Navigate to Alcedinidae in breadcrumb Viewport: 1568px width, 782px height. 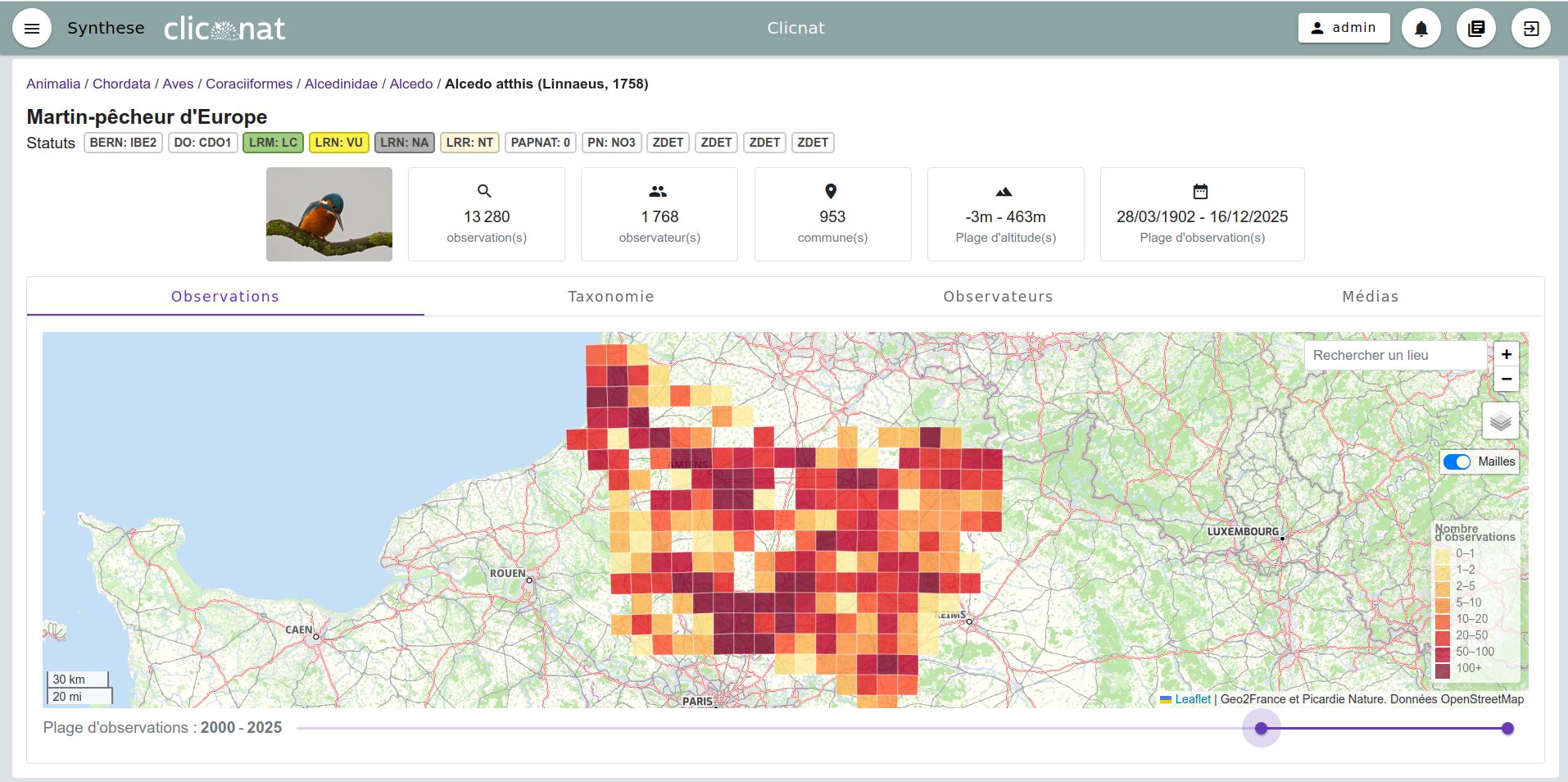[341, 84]
